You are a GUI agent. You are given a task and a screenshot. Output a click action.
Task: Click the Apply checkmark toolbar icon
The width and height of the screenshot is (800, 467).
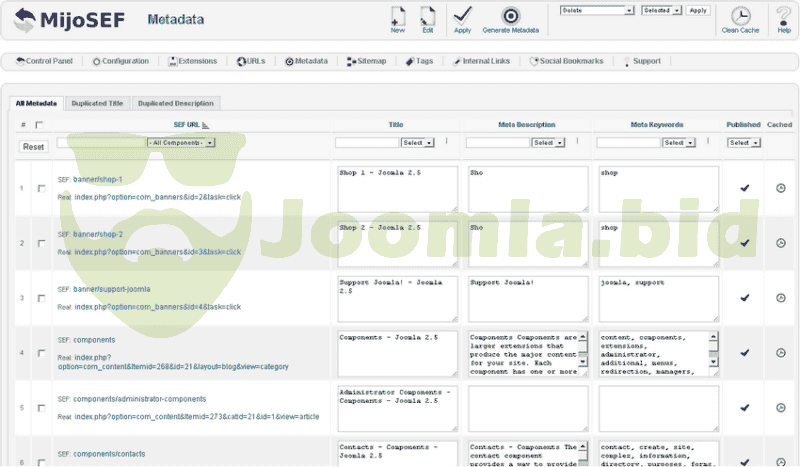click(x=462, y=16)
